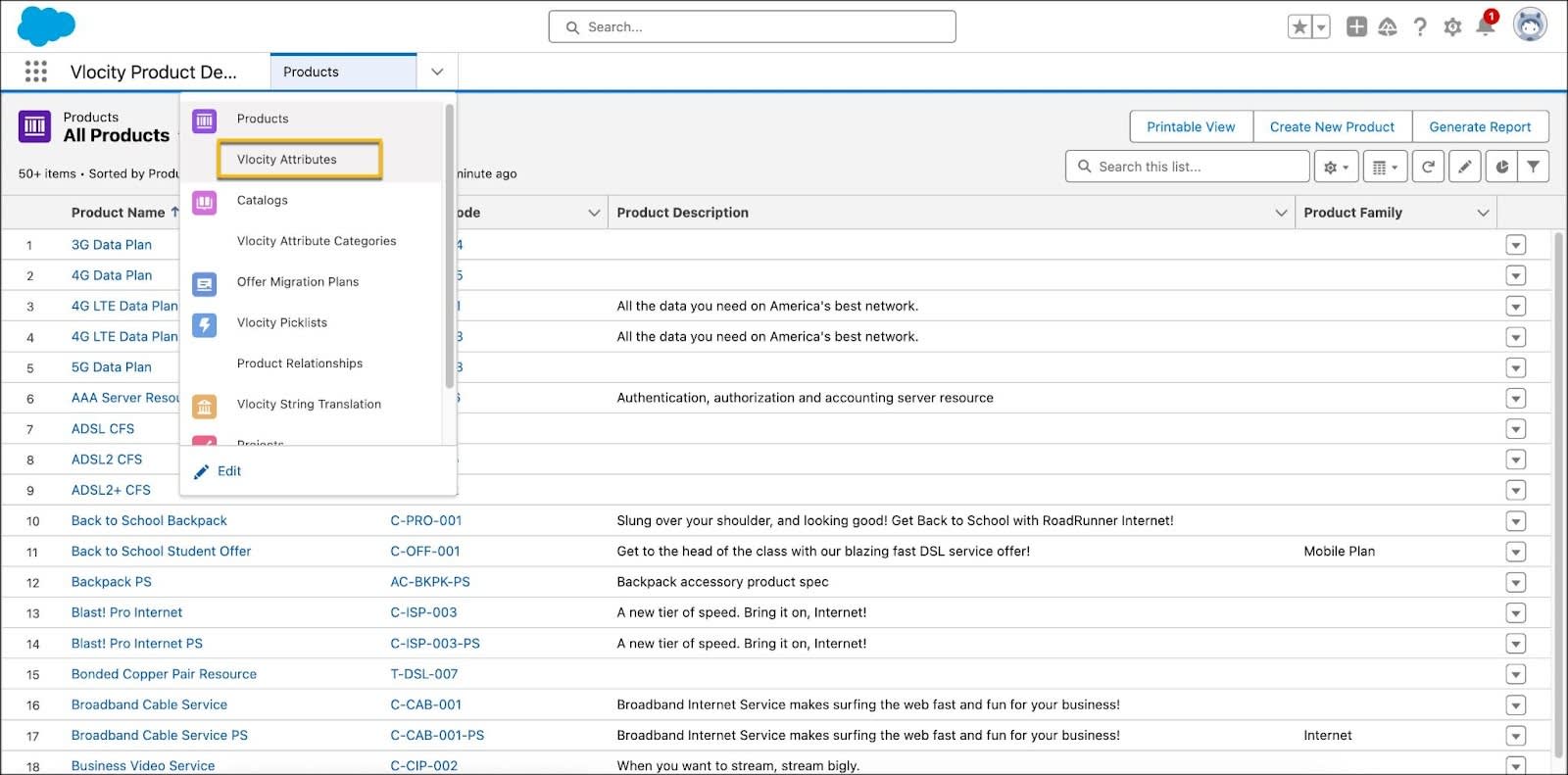Open the Product Code column dropdown chevron

pyautogui.click(x=594, y=213)
